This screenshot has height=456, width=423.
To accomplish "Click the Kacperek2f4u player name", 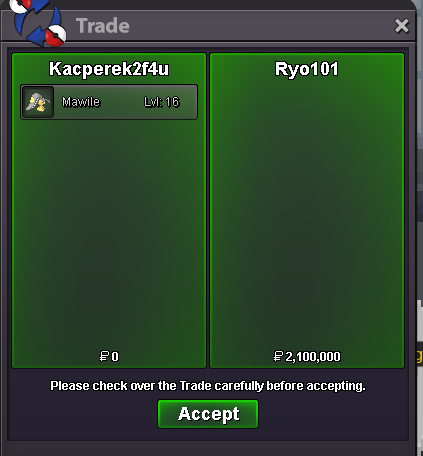I will tap(109, 69).
